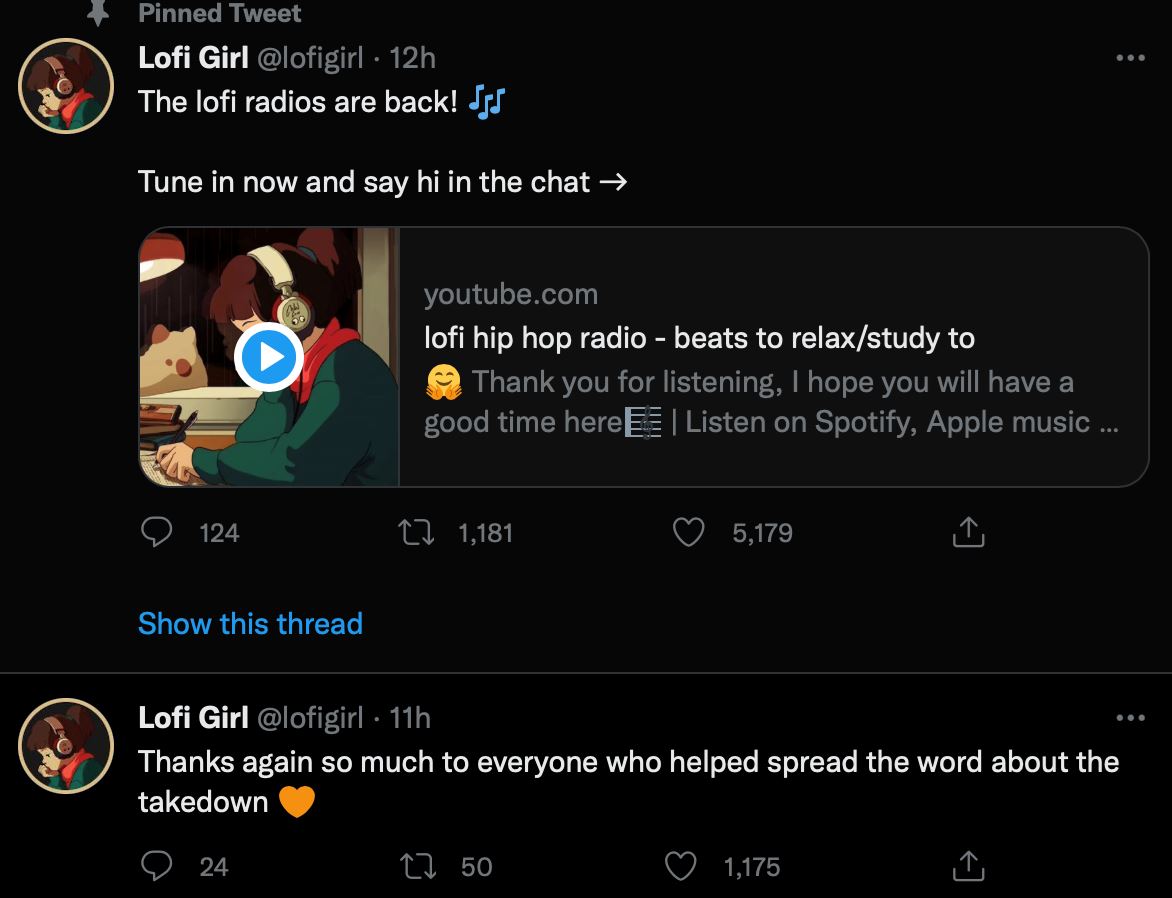Open the lofi hip hop radio link title
The height and width of the screenshot is (898, 1172).
699,338
